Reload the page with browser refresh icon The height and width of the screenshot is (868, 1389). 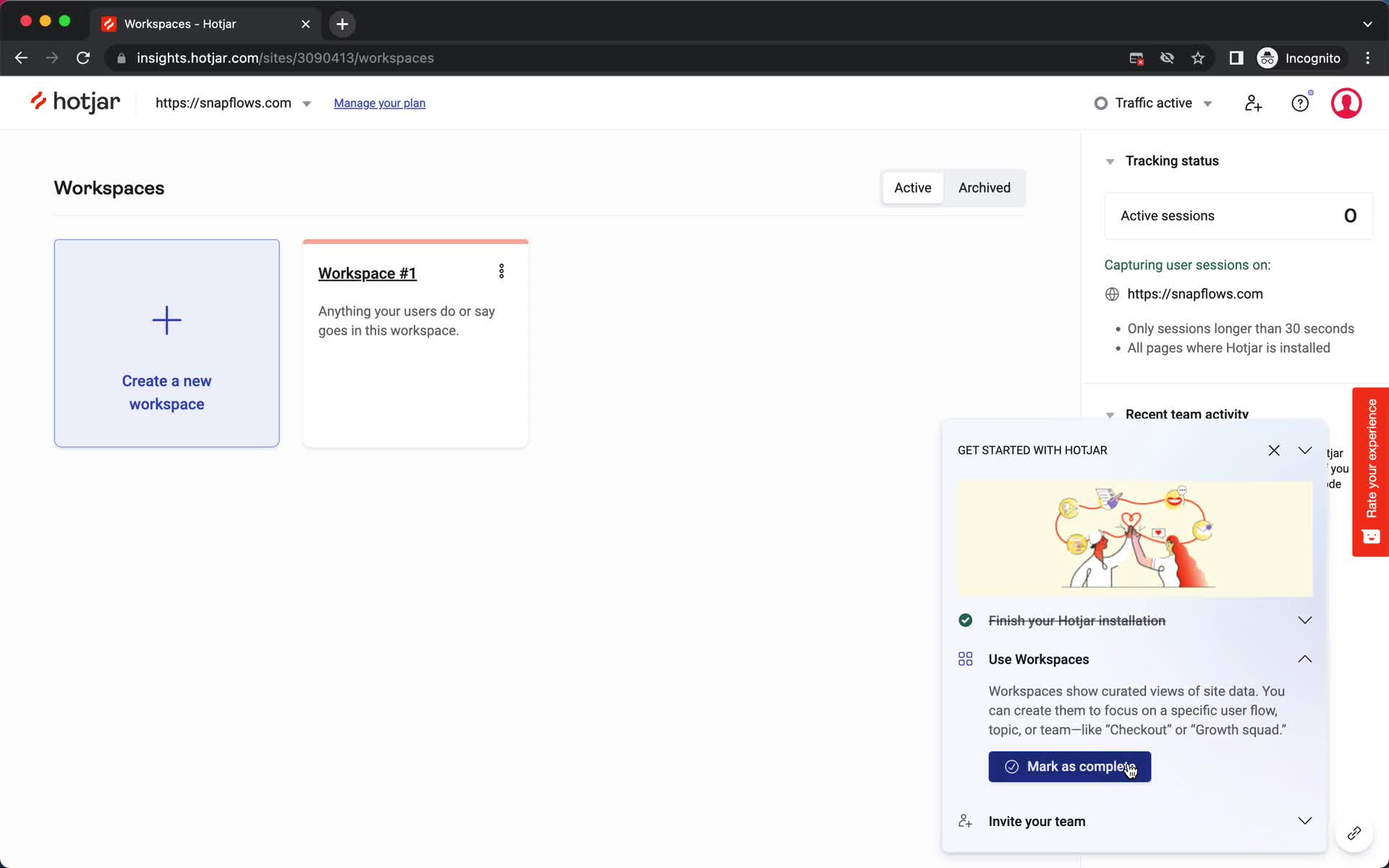(x=83, y=58)
